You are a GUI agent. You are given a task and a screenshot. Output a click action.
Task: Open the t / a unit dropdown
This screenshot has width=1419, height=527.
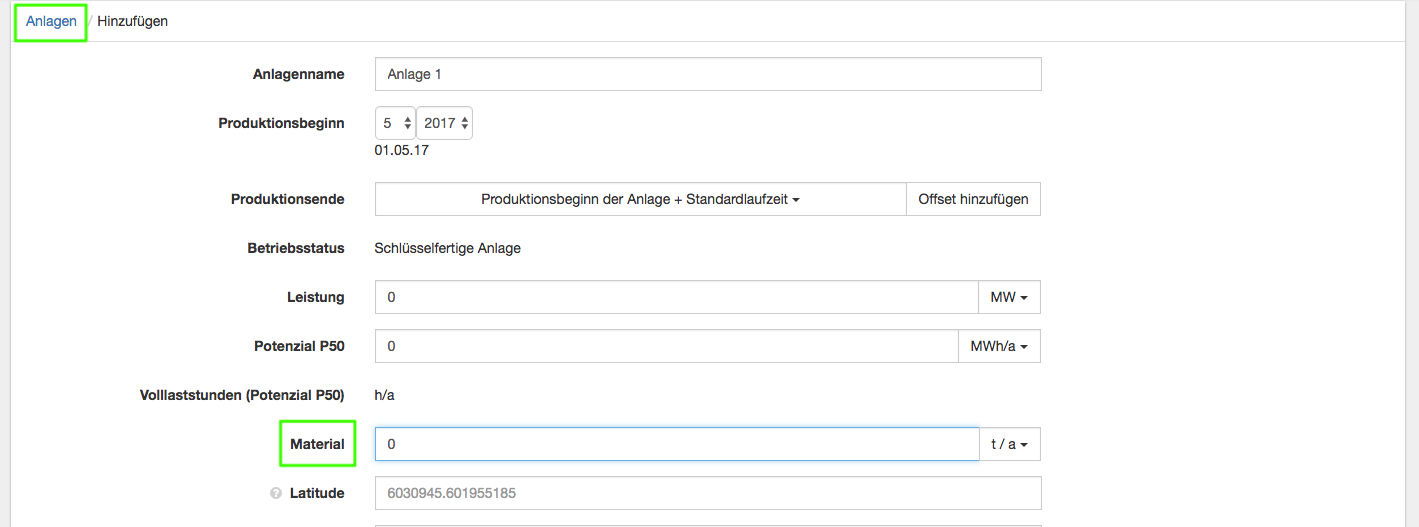click(1010, 444)
